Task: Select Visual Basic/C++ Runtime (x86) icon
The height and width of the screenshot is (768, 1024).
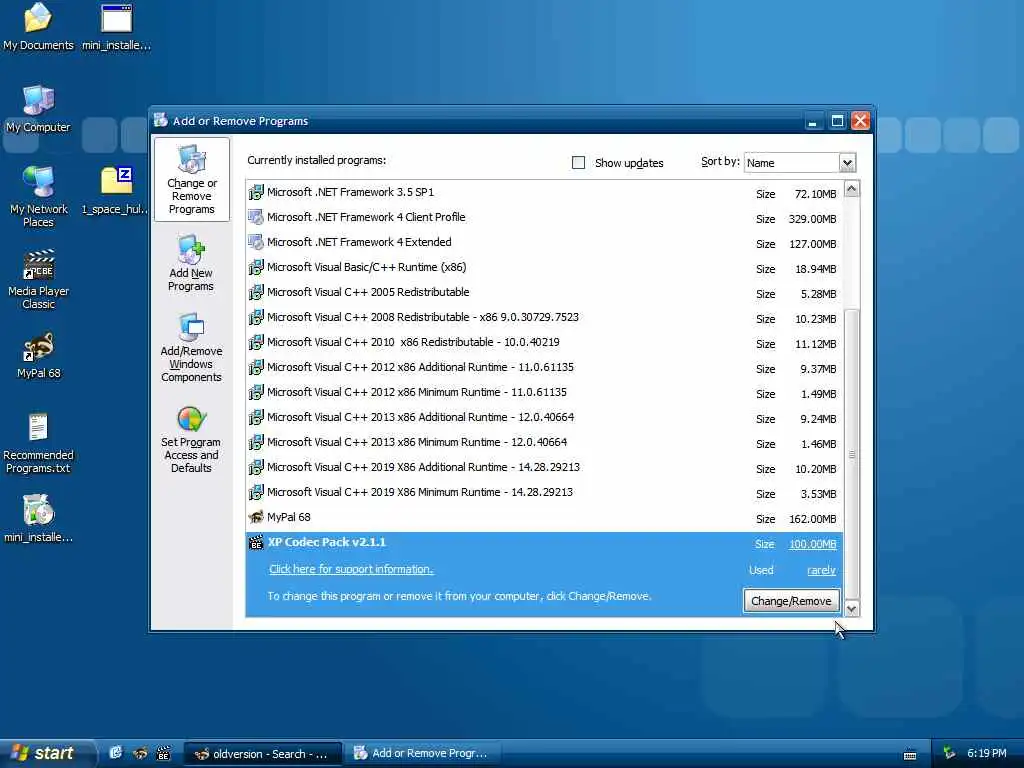Action: click(x=256, y=268)
